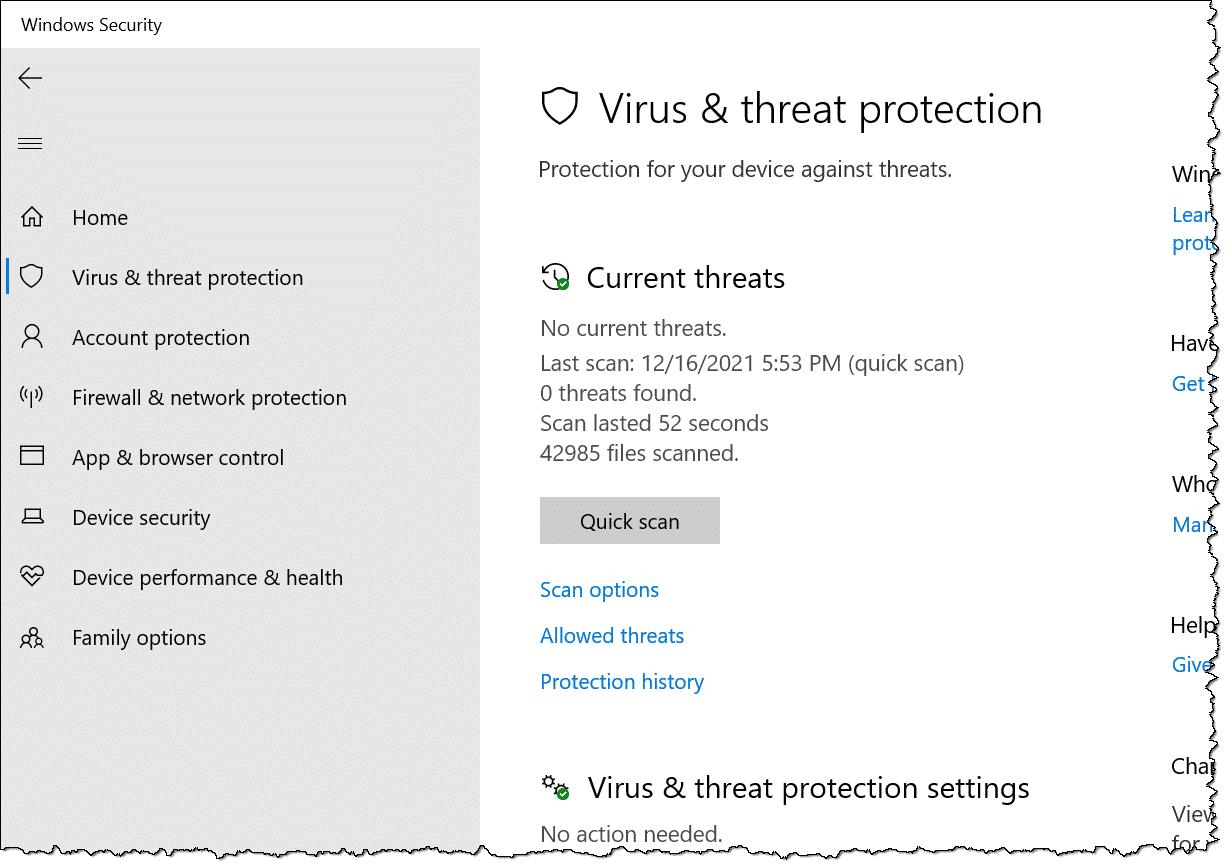Open Protection history
Screen dimensions: 1228x866
(x=621, y=681)
